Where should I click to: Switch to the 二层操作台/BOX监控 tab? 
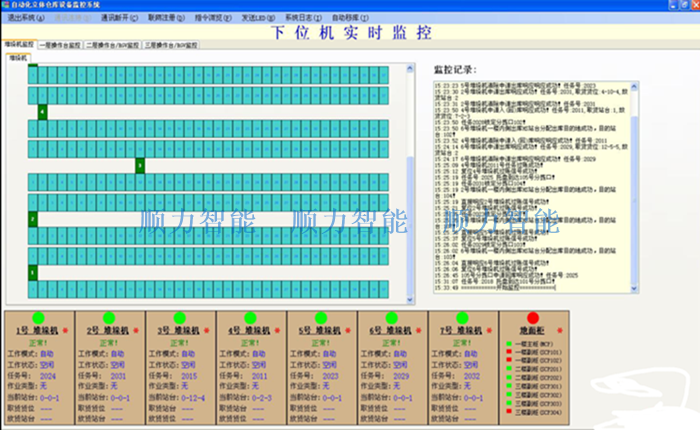coord(112,45)
